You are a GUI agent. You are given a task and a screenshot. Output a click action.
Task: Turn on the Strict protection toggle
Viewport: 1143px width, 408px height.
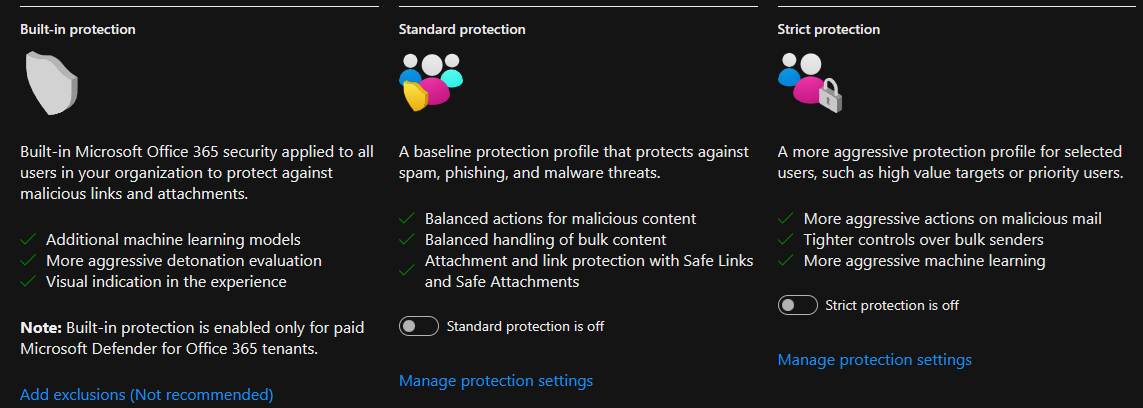[797, 305]
